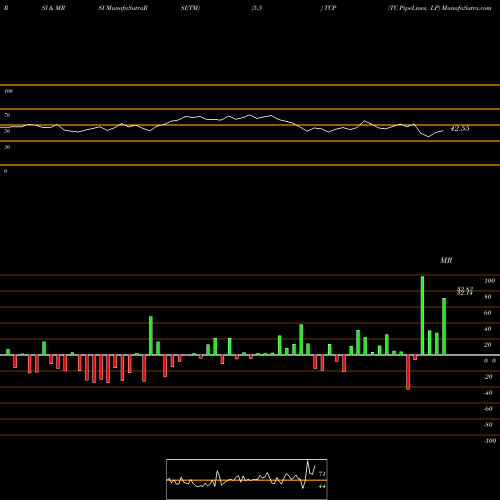Screen dimensions: 500x500
Task: Click the 60 label on the MR axis
Action: [487, 313]
